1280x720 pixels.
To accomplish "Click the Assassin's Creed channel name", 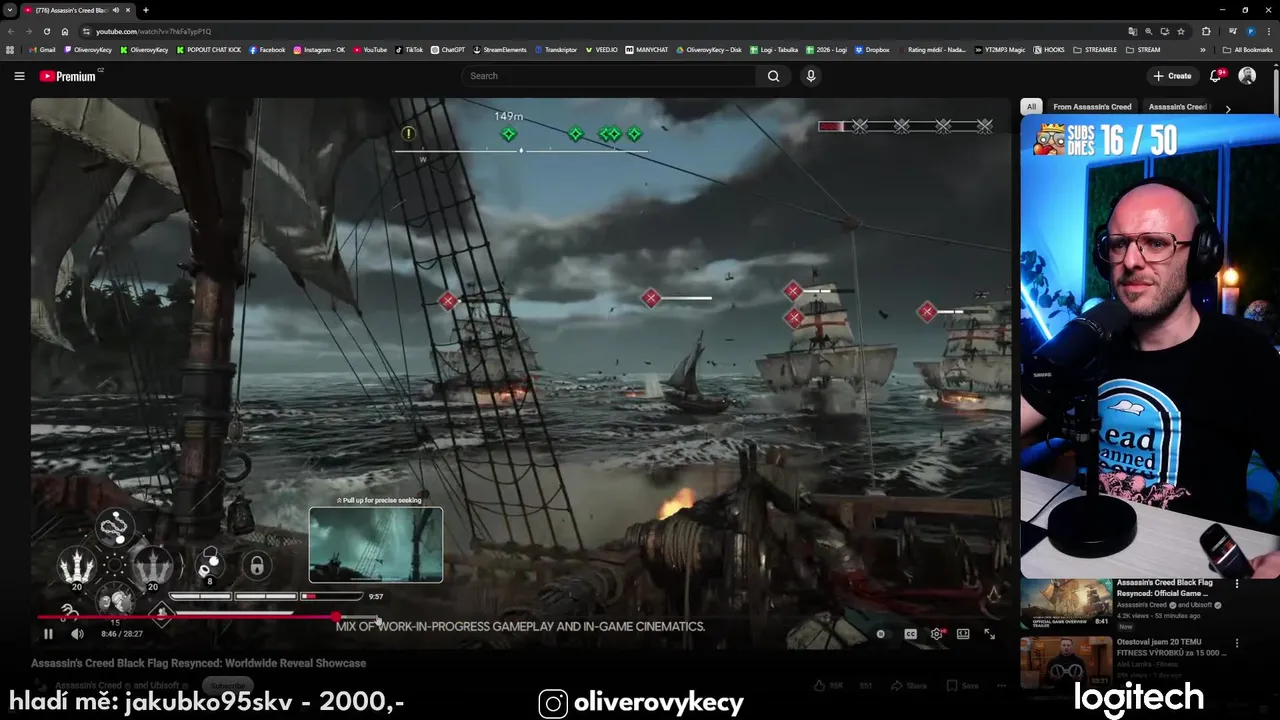I will click(88, 686).
